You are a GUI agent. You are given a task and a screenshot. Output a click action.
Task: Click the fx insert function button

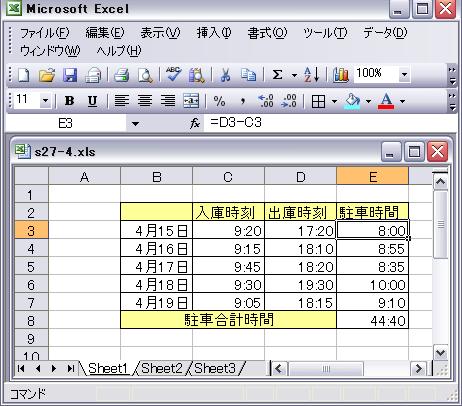[x=195, y=124]
